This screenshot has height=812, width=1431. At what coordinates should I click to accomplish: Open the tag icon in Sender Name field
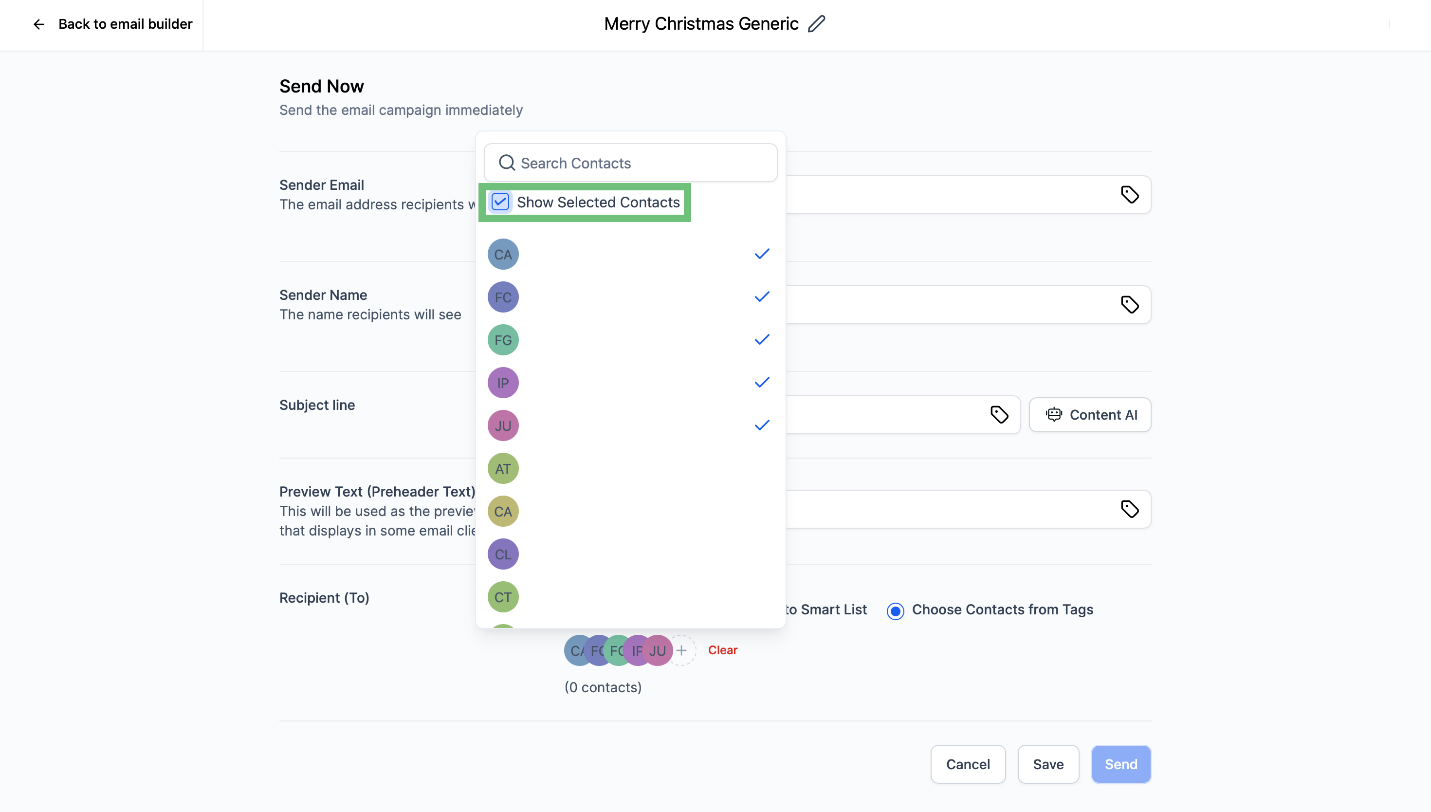pos(1130,305)
